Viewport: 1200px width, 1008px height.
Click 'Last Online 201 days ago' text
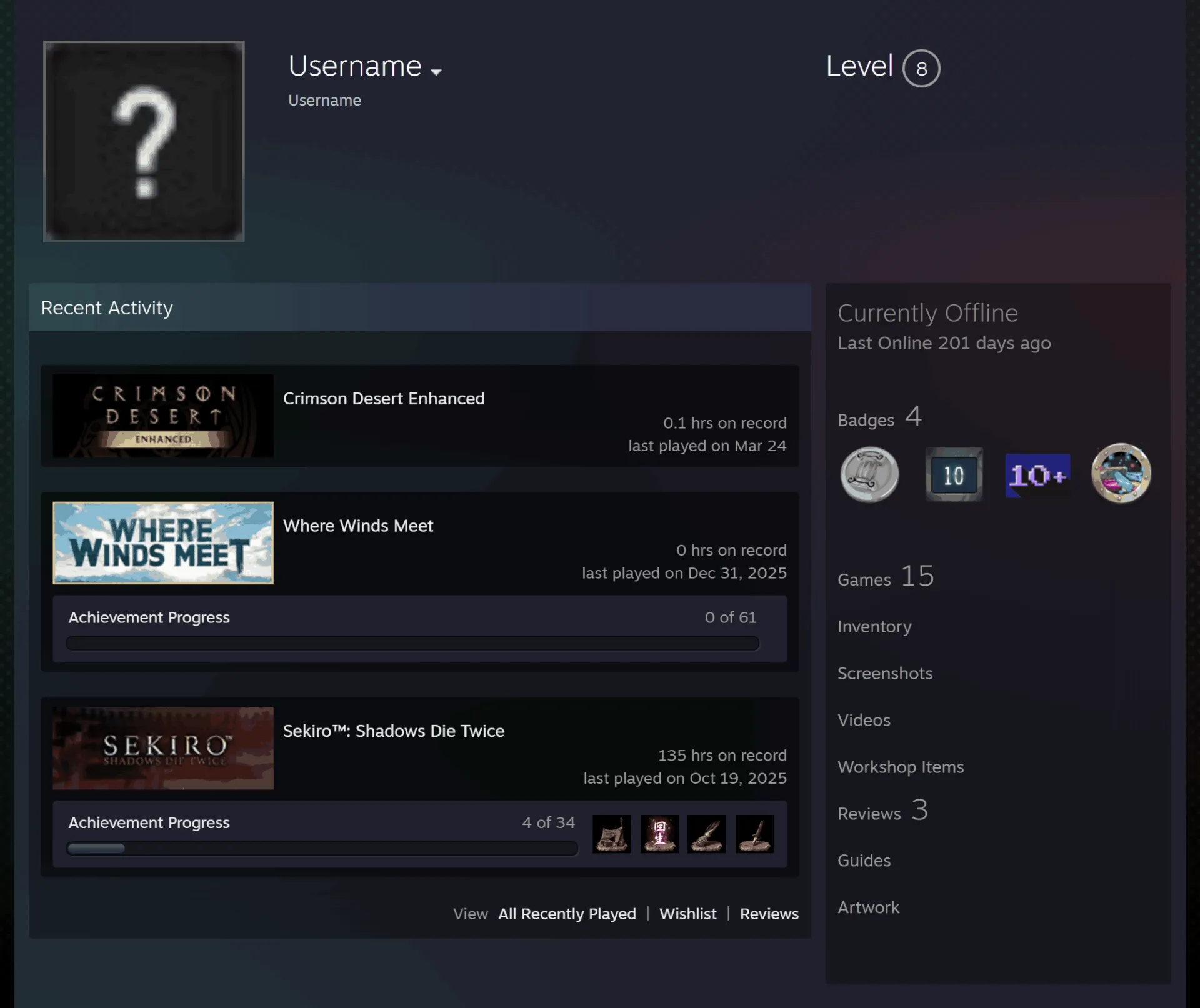point(944,343)
